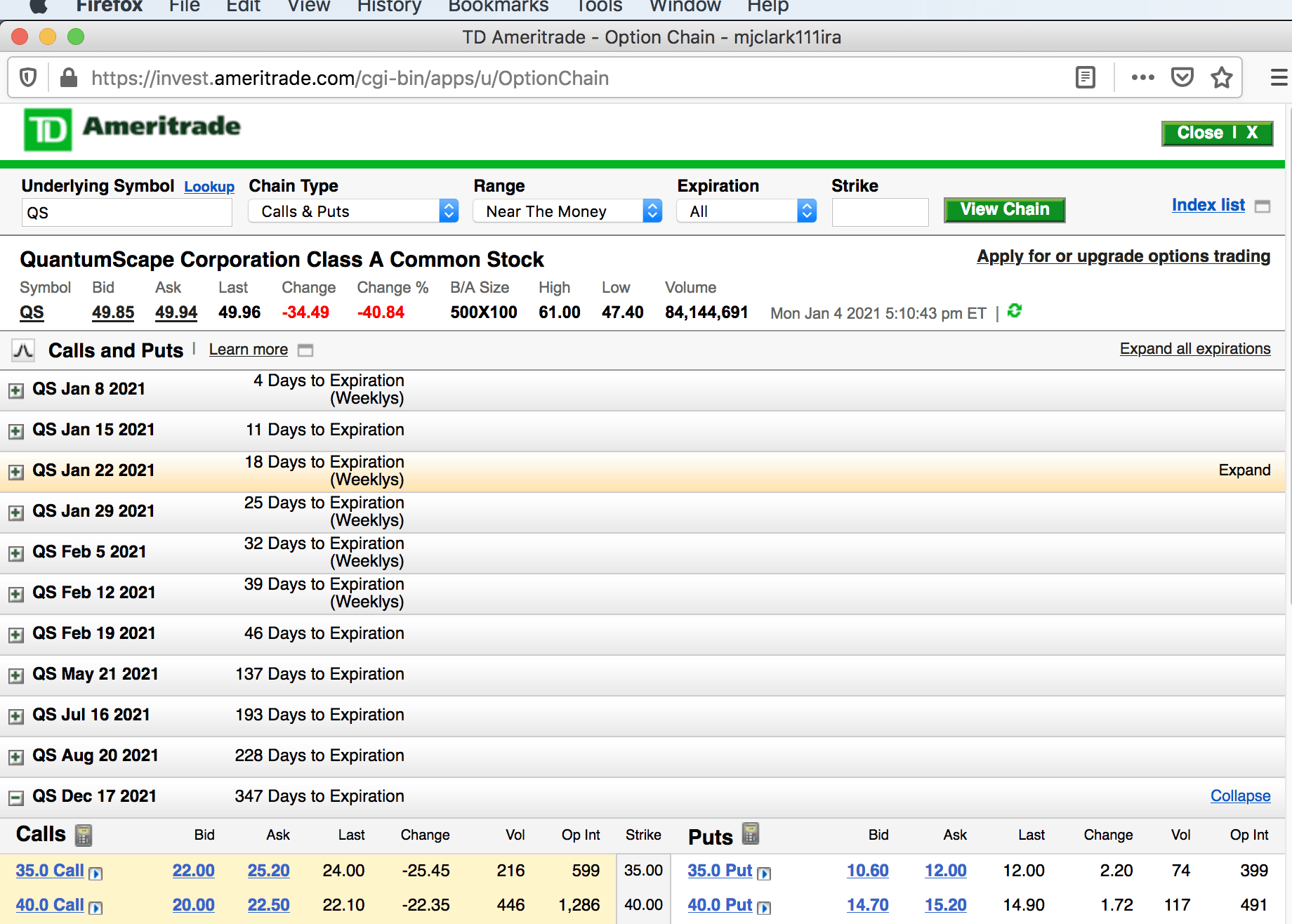The image size is (1292, 924).
Task: Click the Firefox shield tracking protection icon
Action: tap(28, 77)
